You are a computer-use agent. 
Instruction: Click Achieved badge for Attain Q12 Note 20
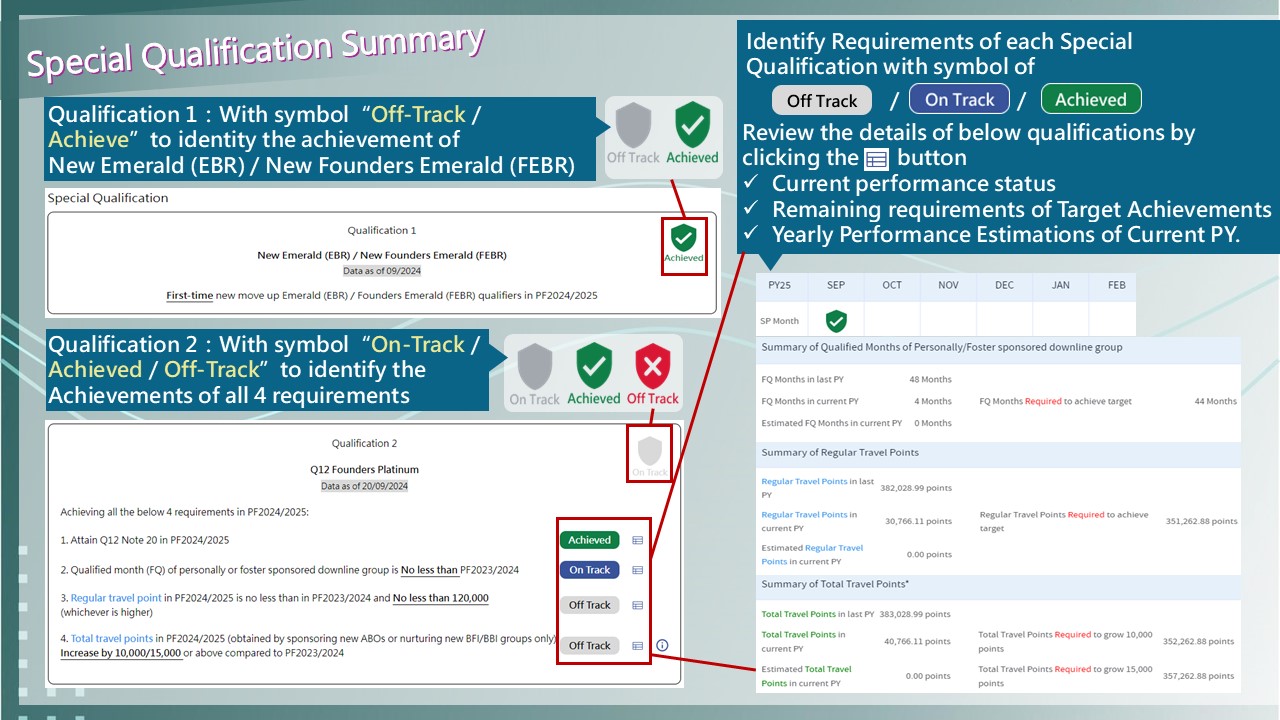(589, 540)
